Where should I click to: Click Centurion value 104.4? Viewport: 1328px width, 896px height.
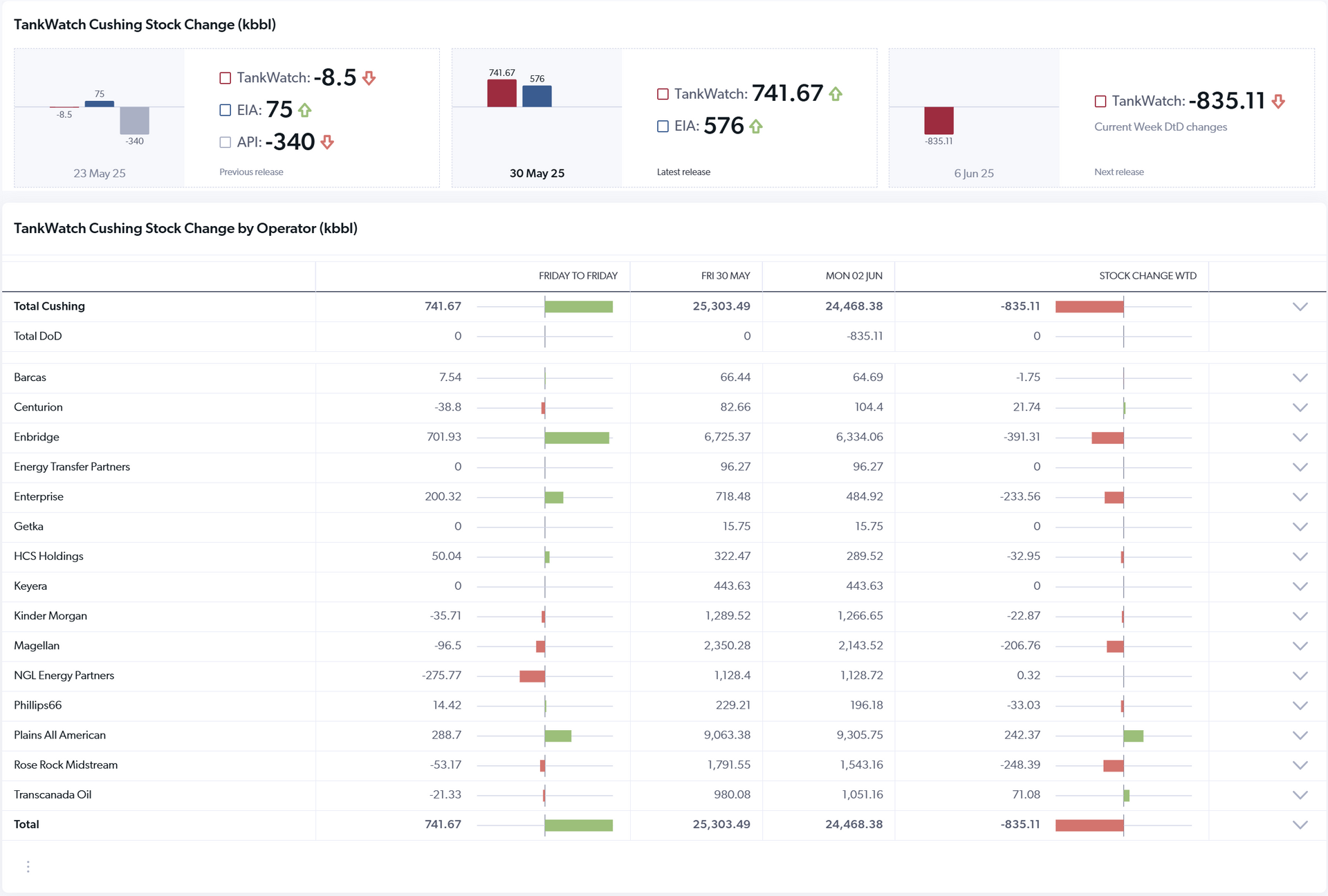click(869, 407)
